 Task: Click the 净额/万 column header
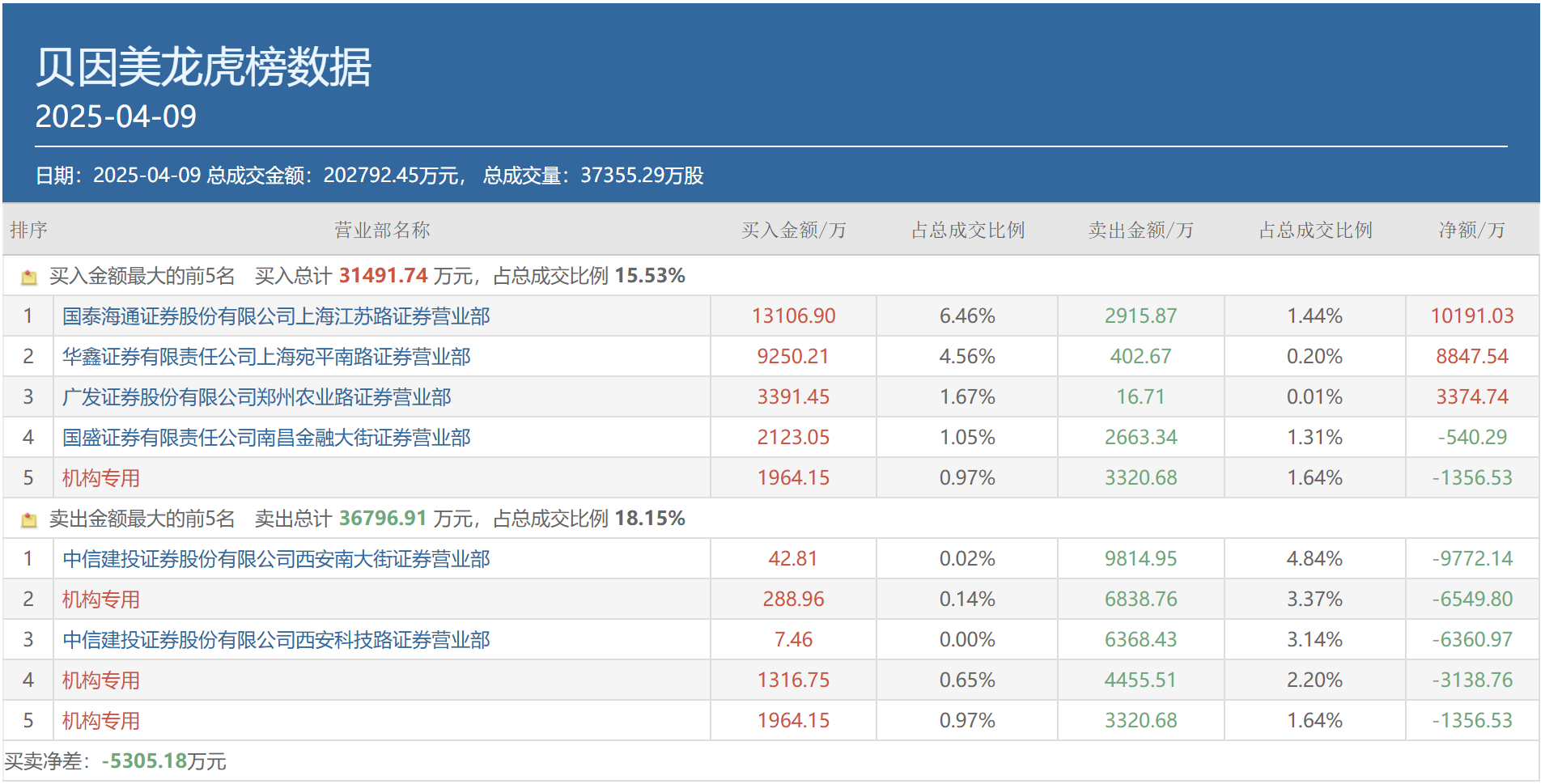tap(1471, 231)
